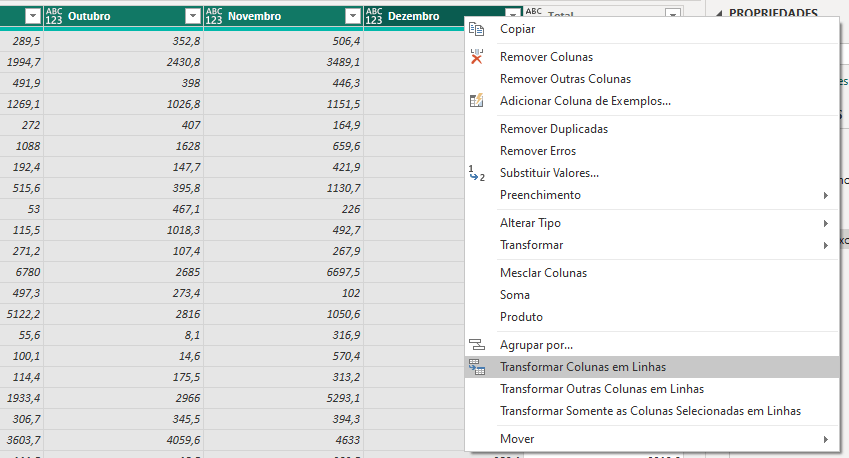Select Transformar Somente as Colunas Selecionadas em Linhas
This screenshot has height=458, width=849.
(x=652, y=411)
